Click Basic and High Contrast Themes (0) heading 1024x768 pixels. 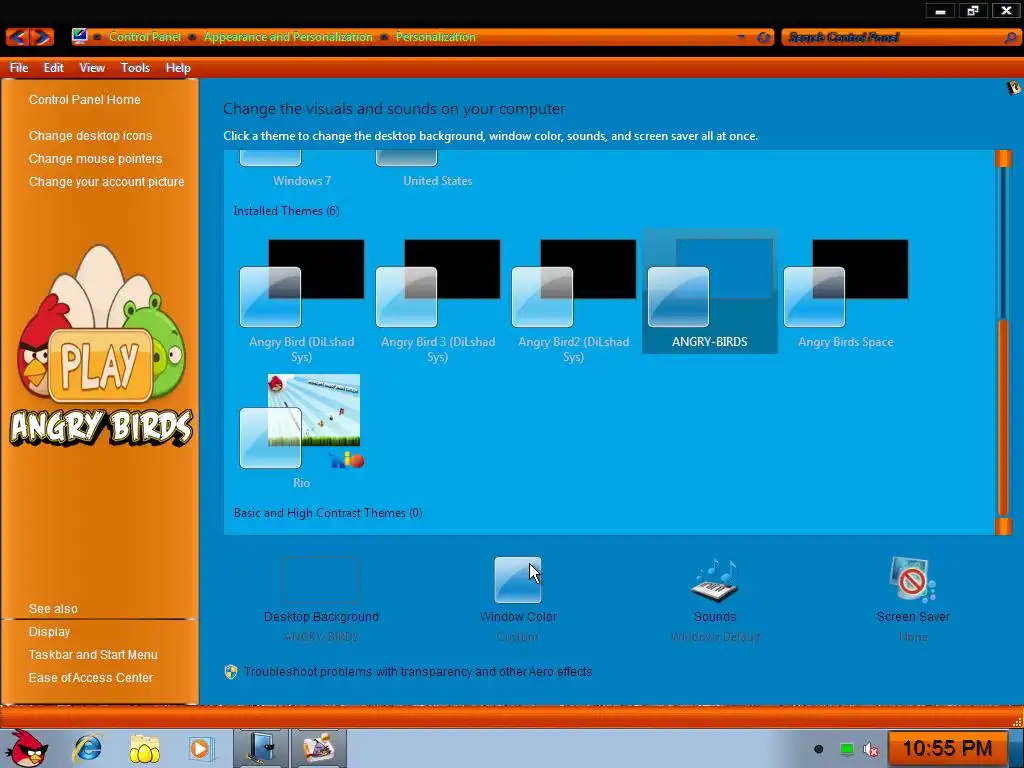[328, 513]
